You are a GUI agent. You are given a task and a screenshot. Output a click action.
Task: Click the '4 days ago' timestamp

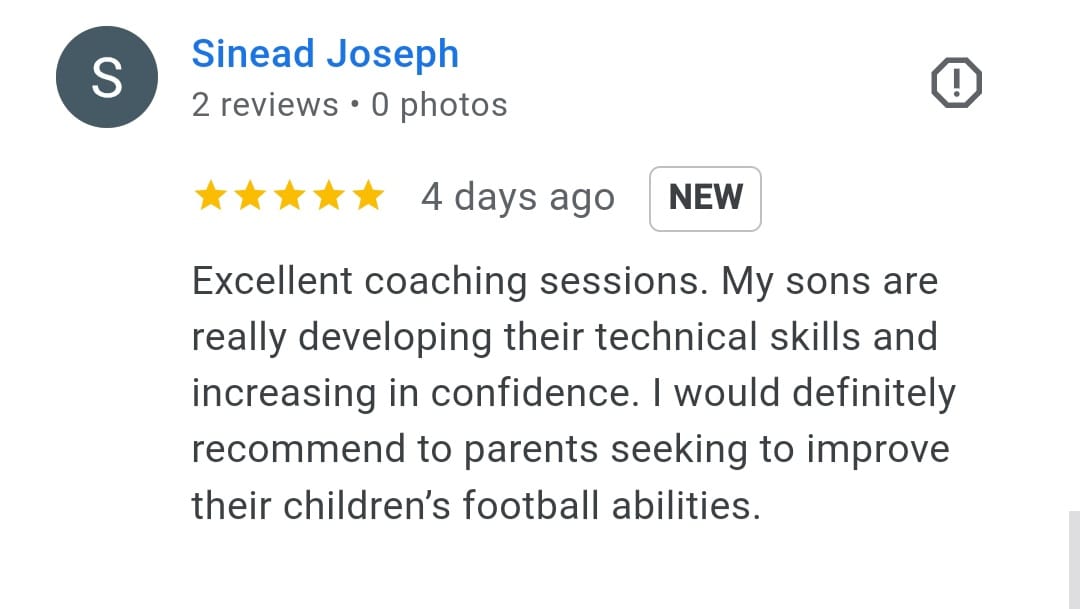pos(518,198)
